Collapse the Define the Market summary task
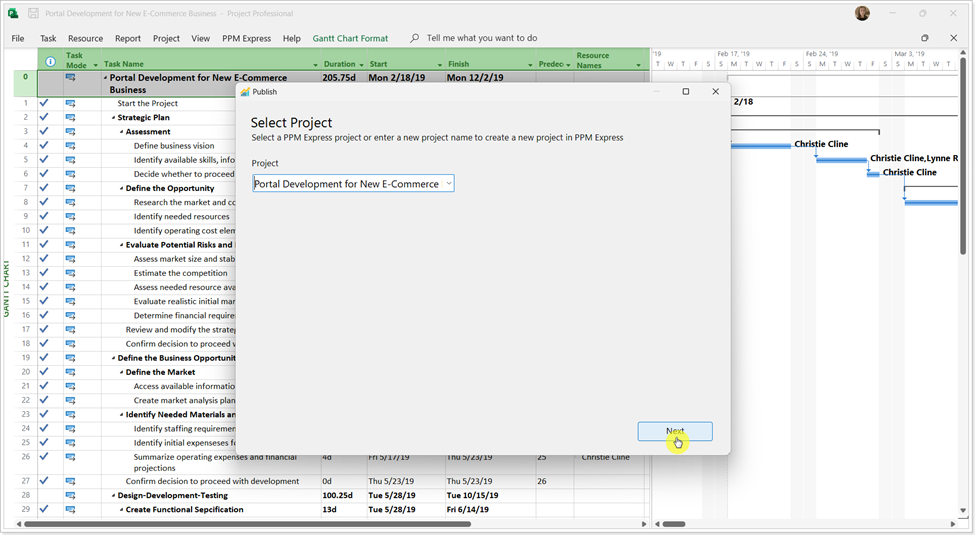Viewport: 975px width, 535px height. point(121,372)
